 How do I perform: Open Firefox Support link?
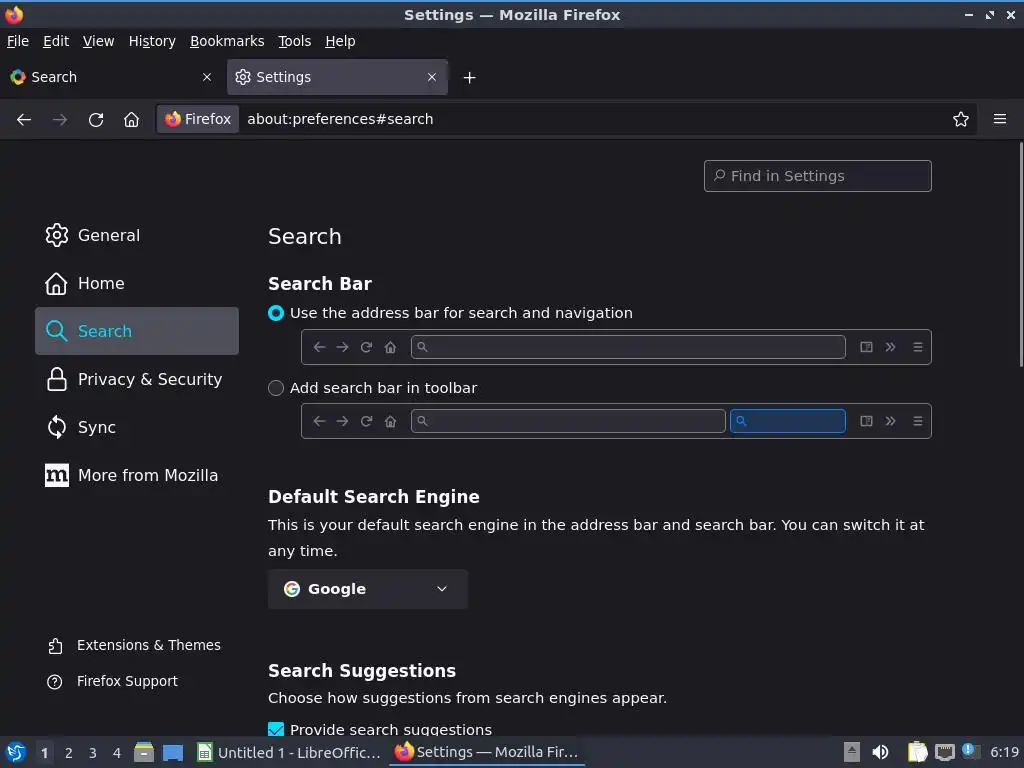(x=112, y=681)
